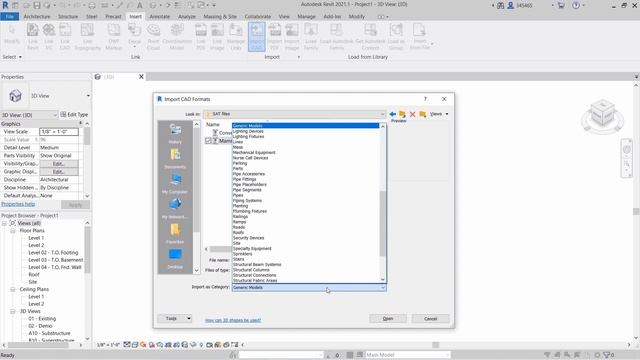Viewport: 640px width, 360px height.
Task: Open the History place in dialog sidebar
Action: click(175, 133)
